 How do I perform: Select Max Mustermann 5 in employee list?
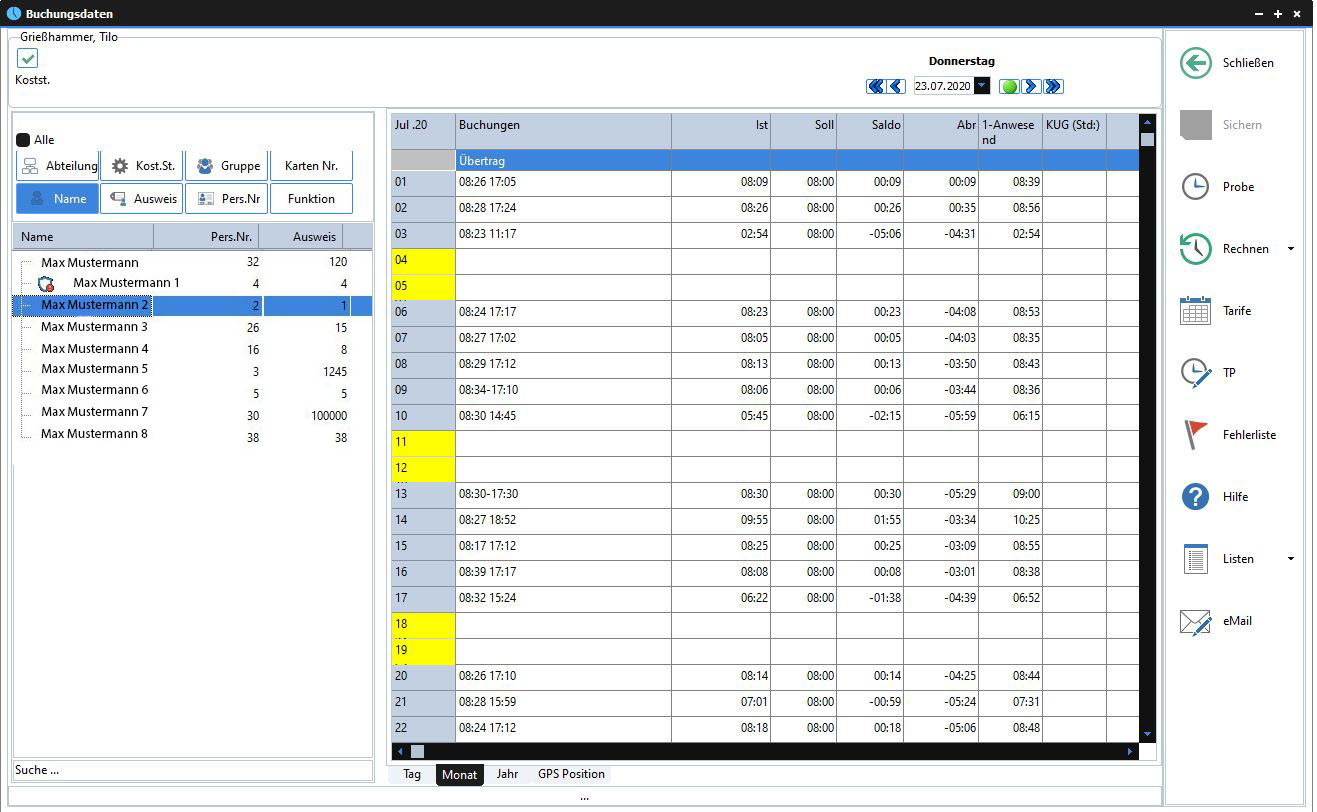point(95,369)
